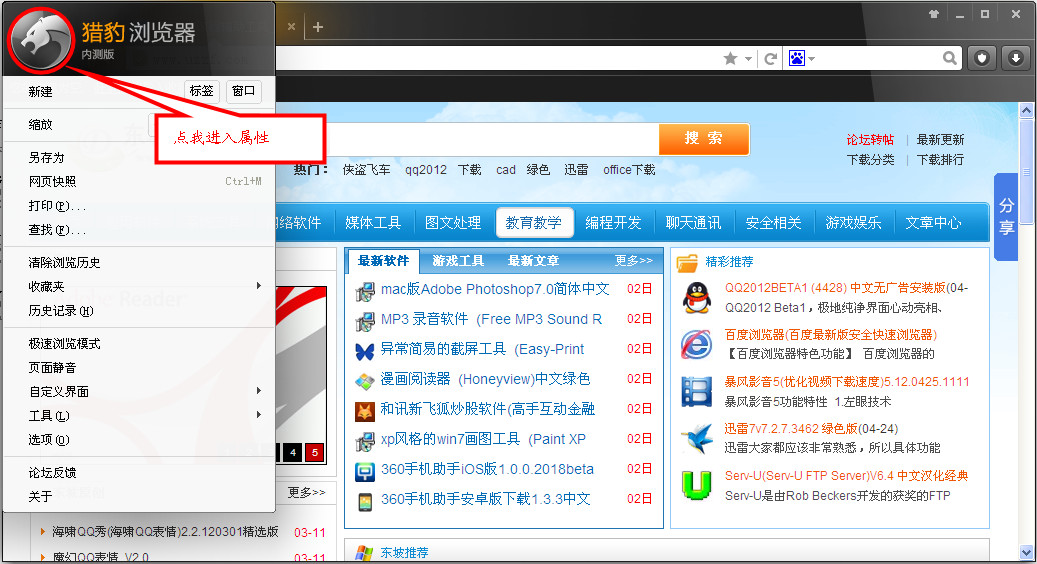Click icon beside 漫画阅读器 Honeyview
Image resolution: width=1037 pixels, height=564 pixels.
pos(365,381)
